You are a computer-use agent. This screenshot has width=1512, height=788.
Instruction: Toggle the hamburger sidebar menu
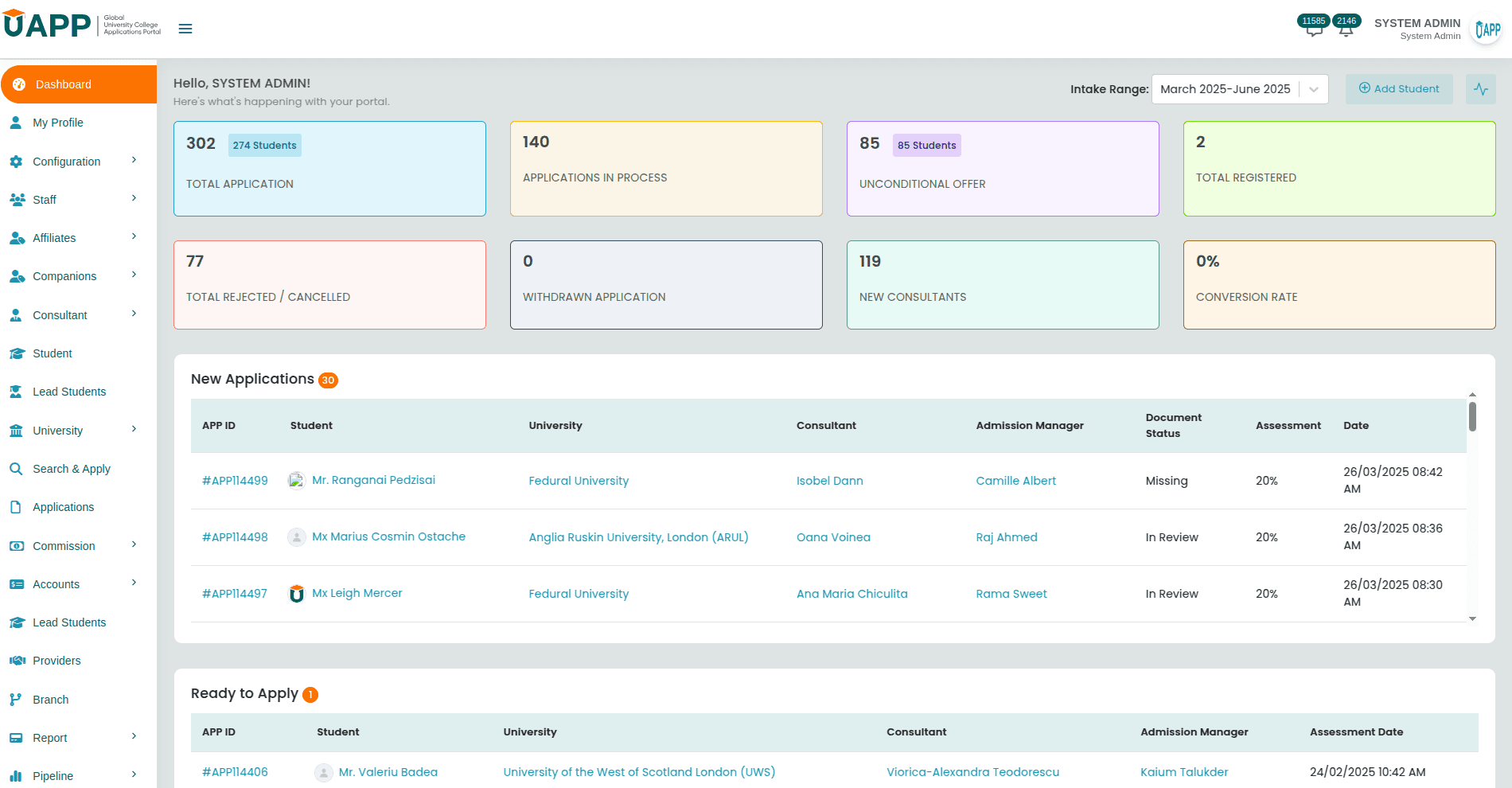point(185,29)
